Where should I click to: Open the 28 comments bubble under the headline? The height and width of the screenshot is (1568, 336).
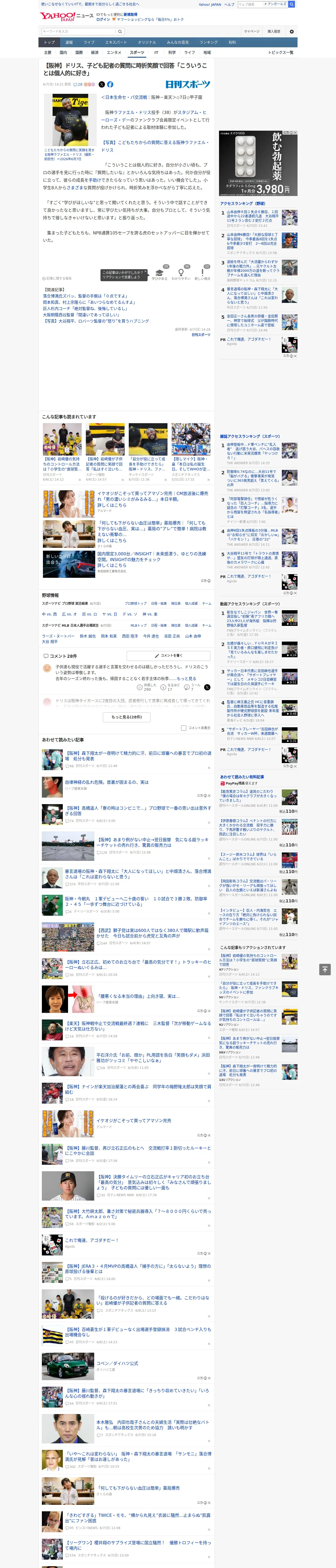78,85
